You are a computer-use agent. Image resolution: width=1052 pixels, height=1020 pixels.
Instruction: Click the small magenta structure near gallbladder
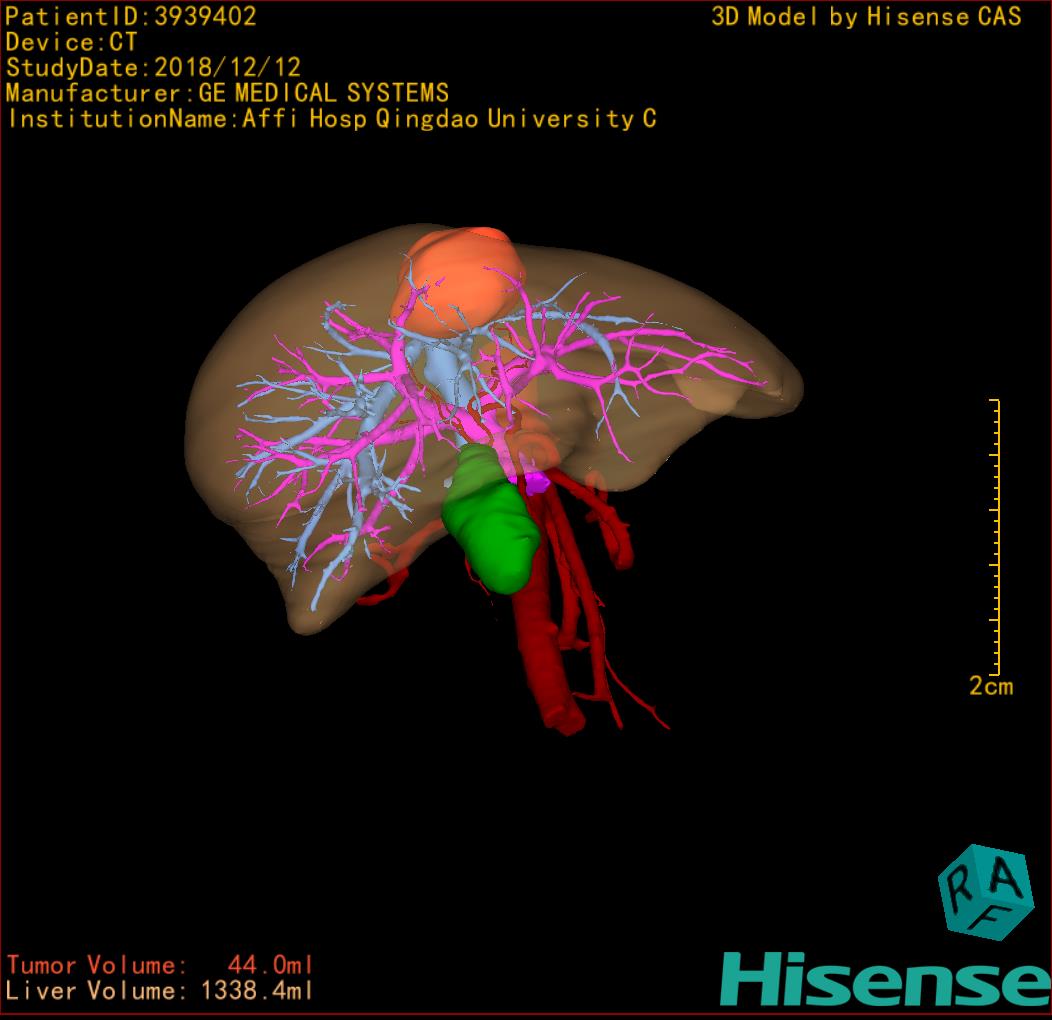pyautogui.click(x=535, y=483)
